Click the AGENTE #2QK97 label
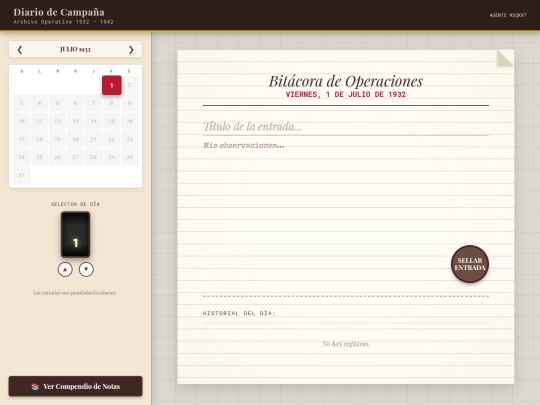 tap(508, 15)
